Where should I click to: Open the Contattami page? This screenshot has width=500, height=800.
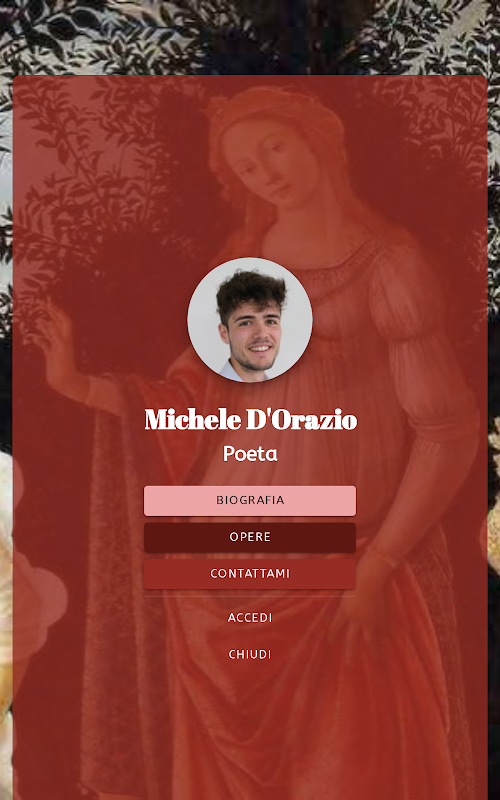click(x=250, y=574)
